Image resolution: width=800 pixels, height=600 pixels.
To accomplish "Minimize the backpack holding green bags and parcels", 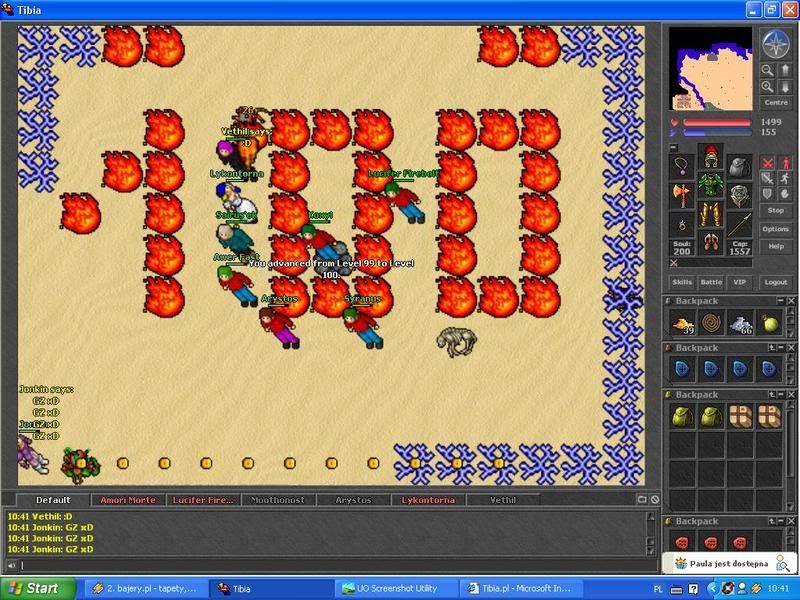I will pos(781,394).
